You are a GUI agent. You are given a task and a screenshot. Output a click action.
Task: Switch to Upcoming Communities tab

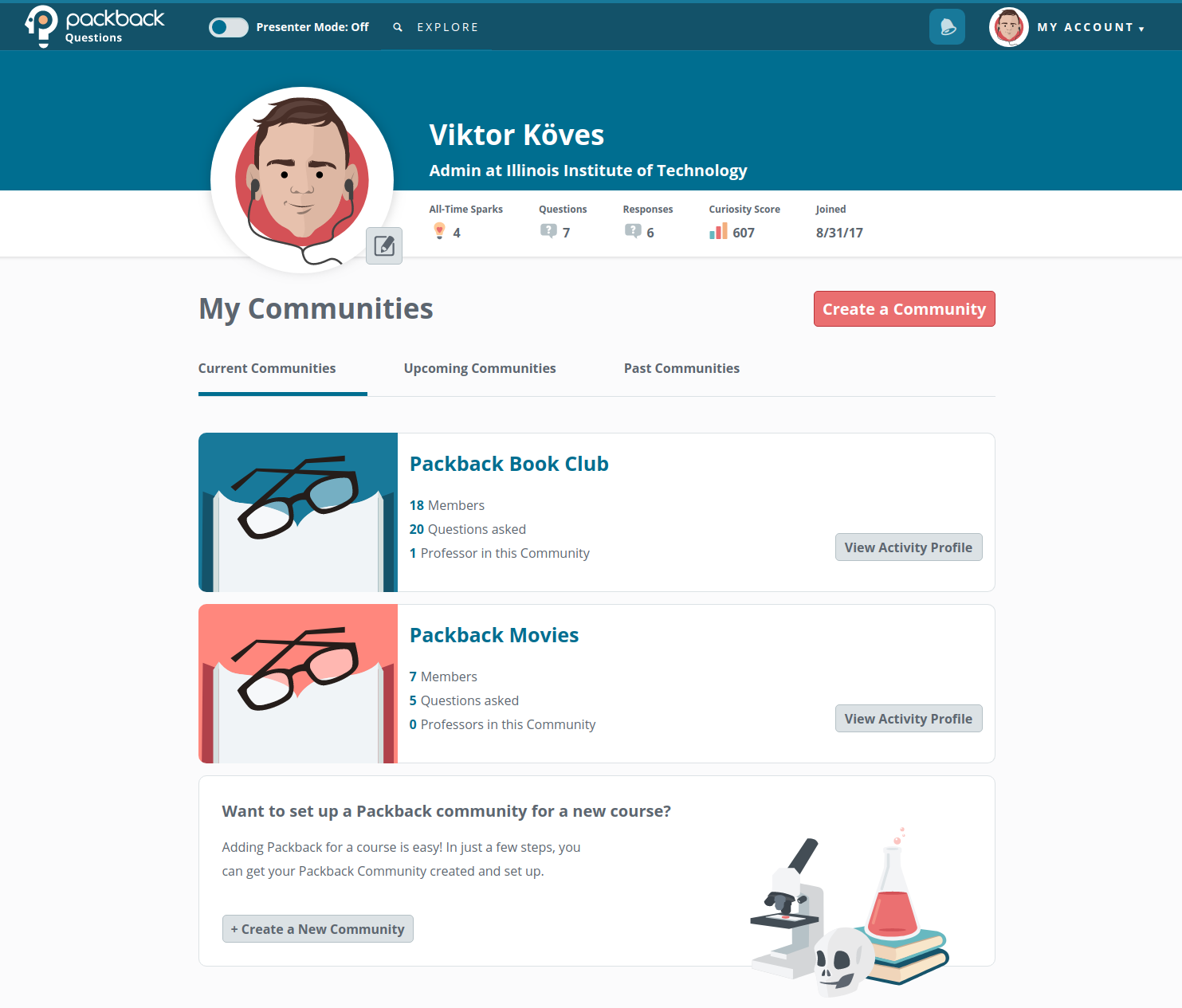480,368
